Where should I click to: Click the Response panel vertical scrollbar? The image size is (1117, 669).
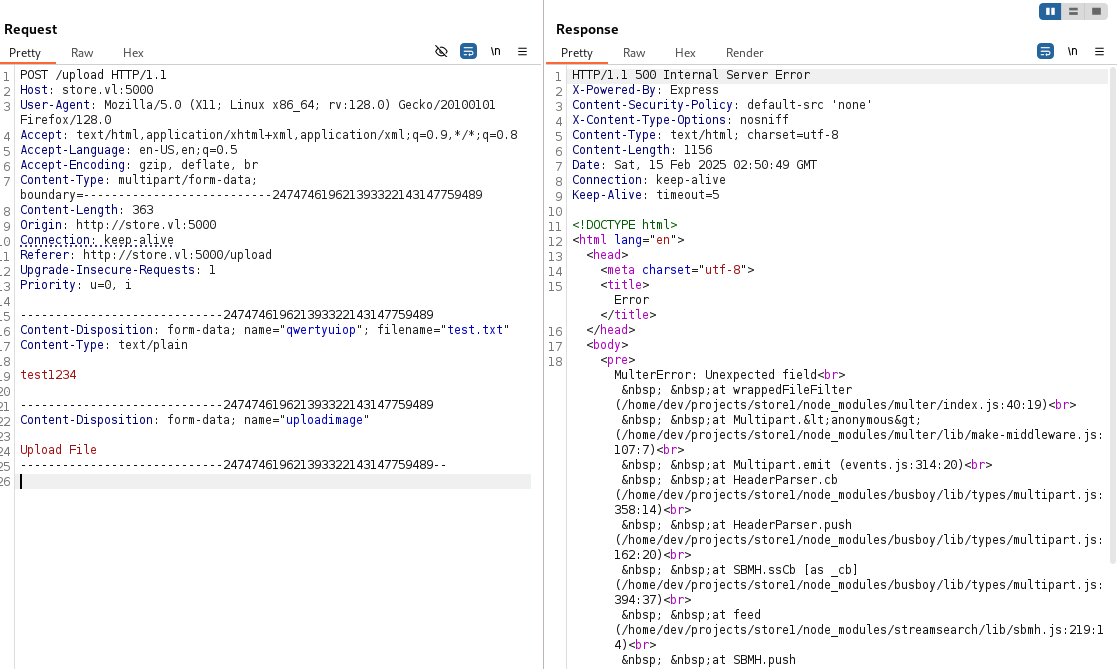coord(1113,316)
